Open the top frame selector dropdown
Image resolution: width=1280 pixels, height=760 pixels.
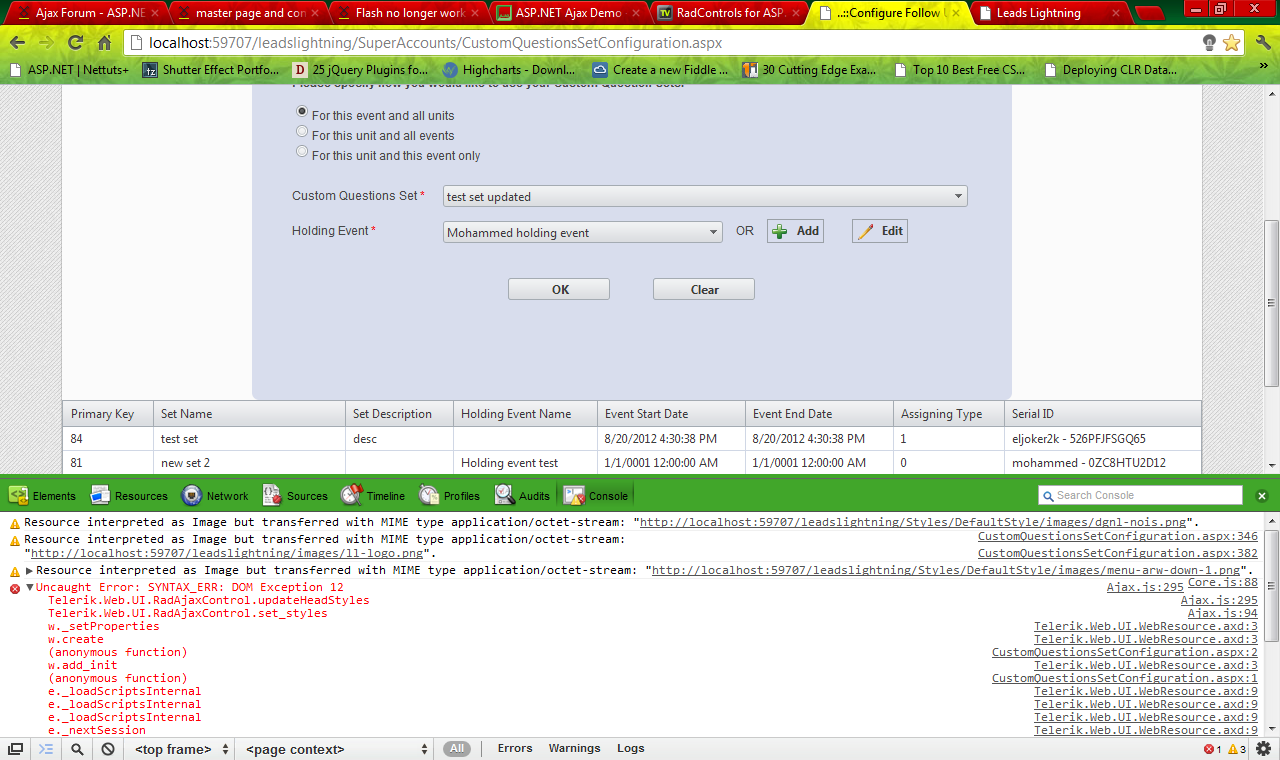pos(182,749)
